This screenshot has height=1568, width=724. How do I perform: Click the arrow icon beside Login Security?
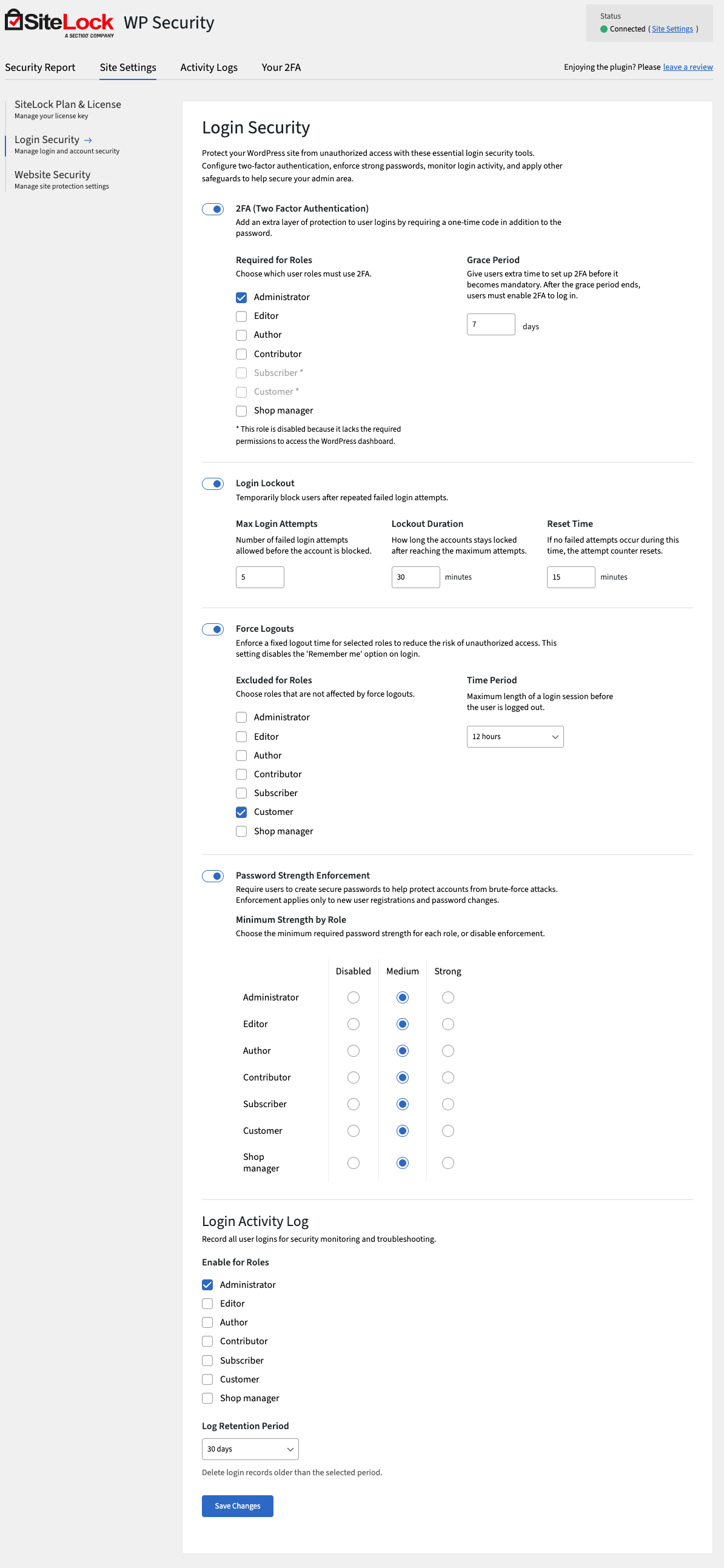pos(89,140)
